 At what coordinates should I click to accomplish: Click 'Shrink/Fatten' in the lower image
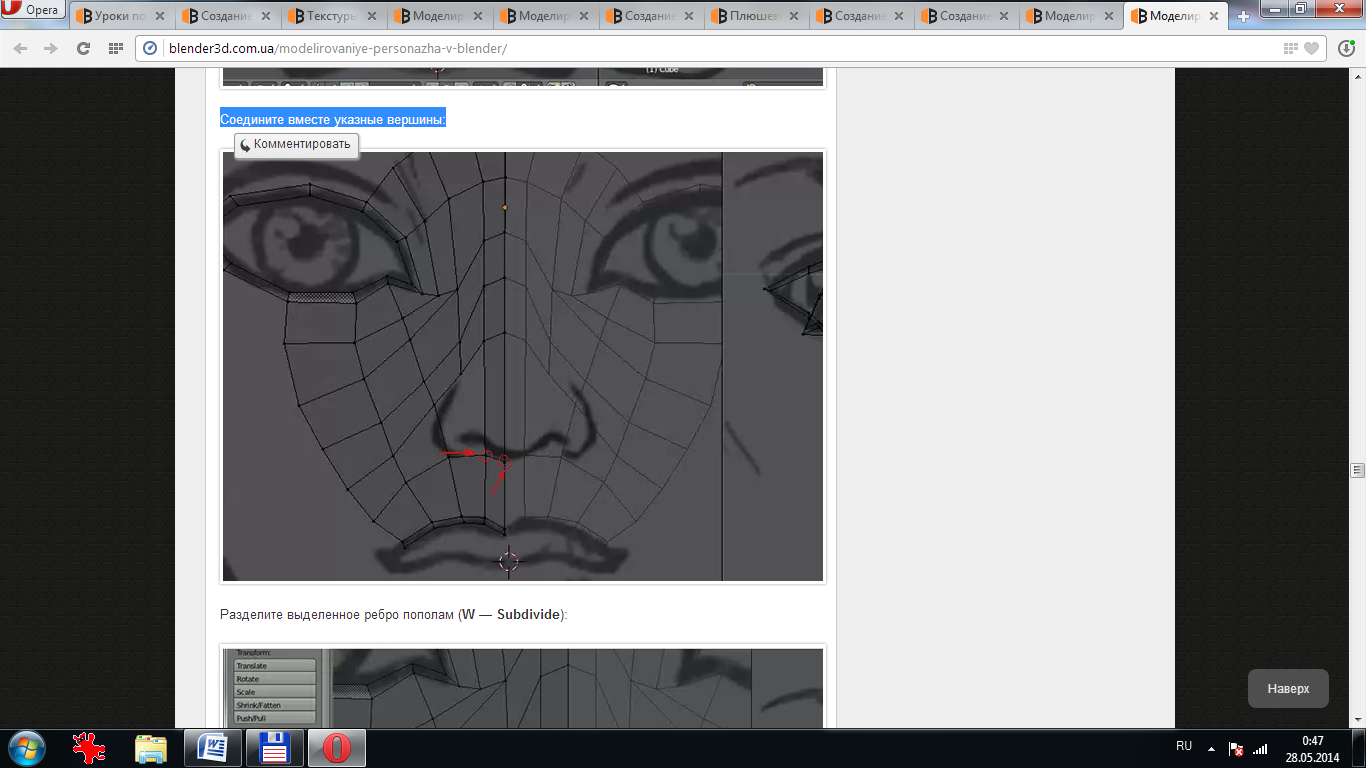click(x=274, y=705)
